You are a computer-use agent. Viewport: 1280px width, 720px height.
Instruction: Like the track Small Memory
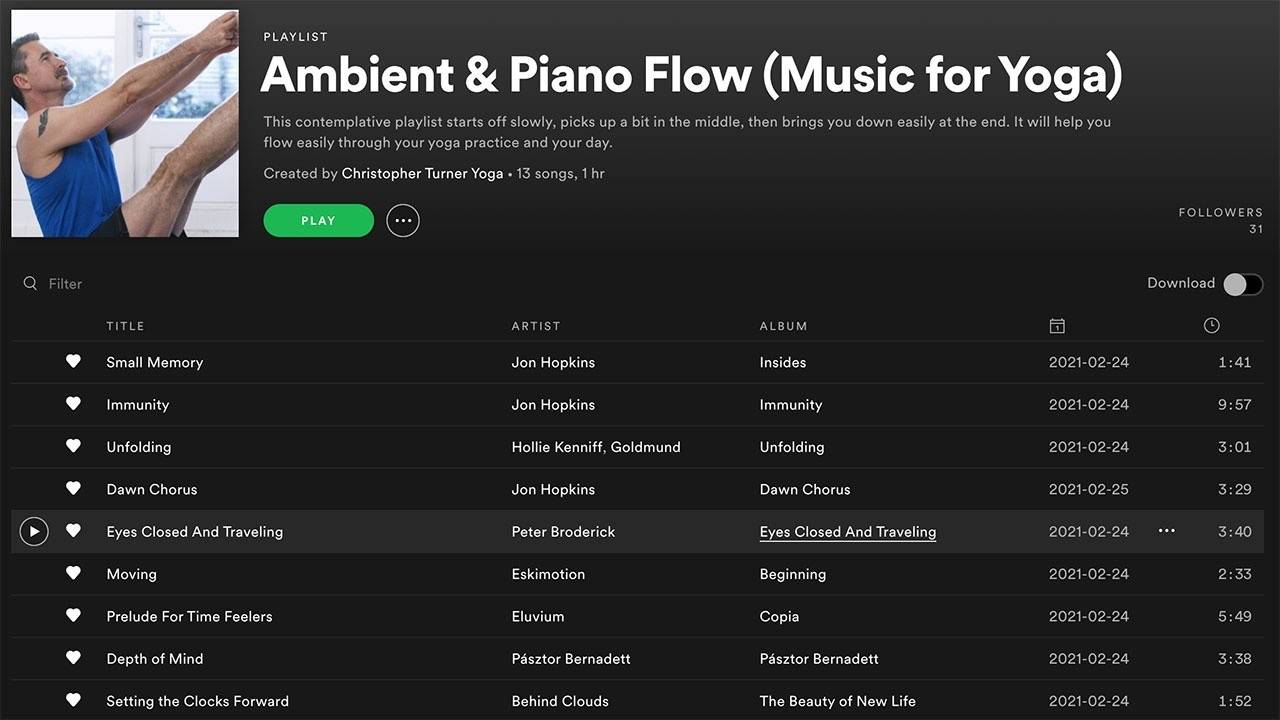coord(73,362)
